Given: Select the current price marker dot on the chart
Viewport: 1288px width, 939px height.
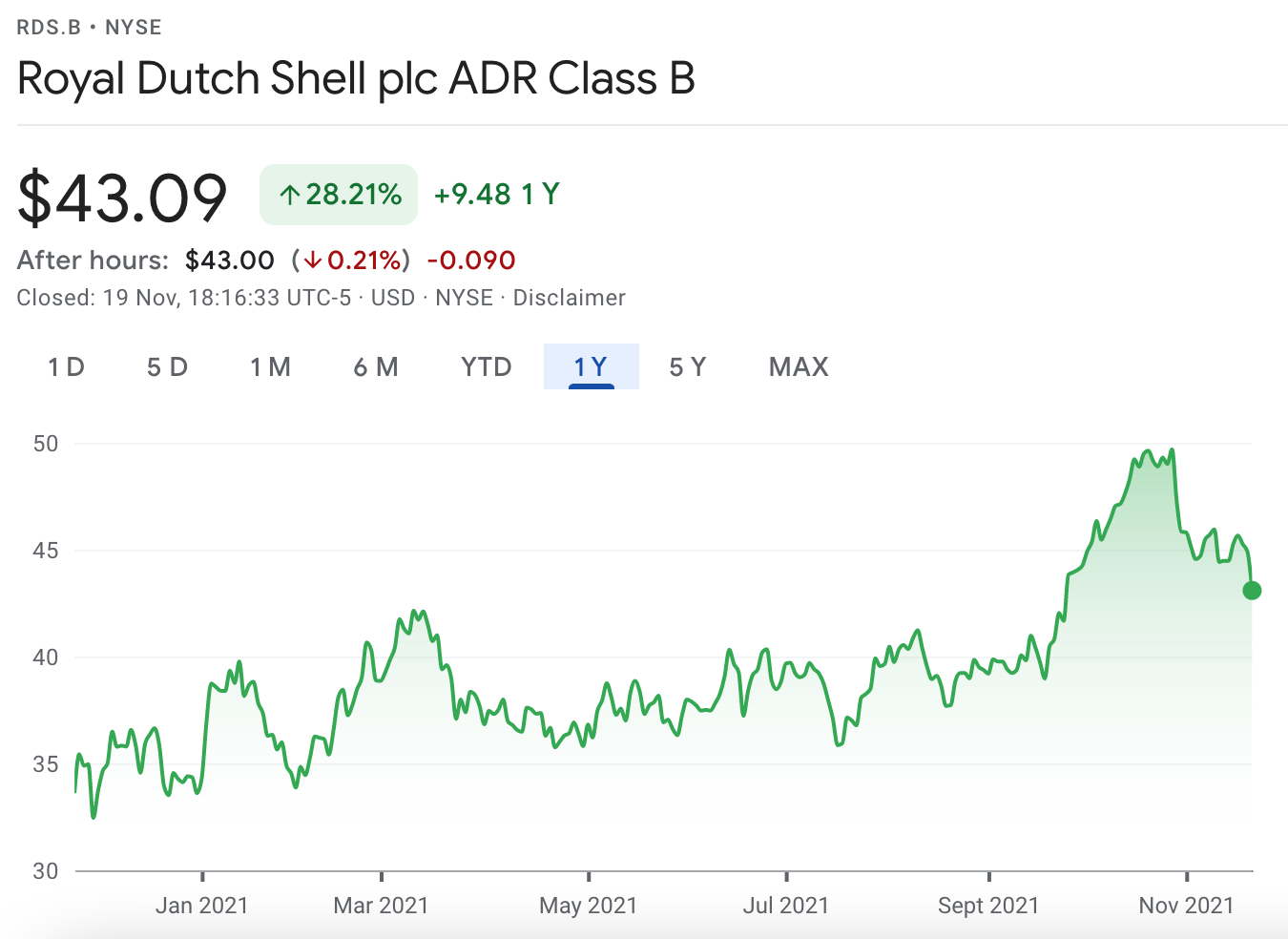Looking at the screenshot, I should click(x=1253, y=591).
